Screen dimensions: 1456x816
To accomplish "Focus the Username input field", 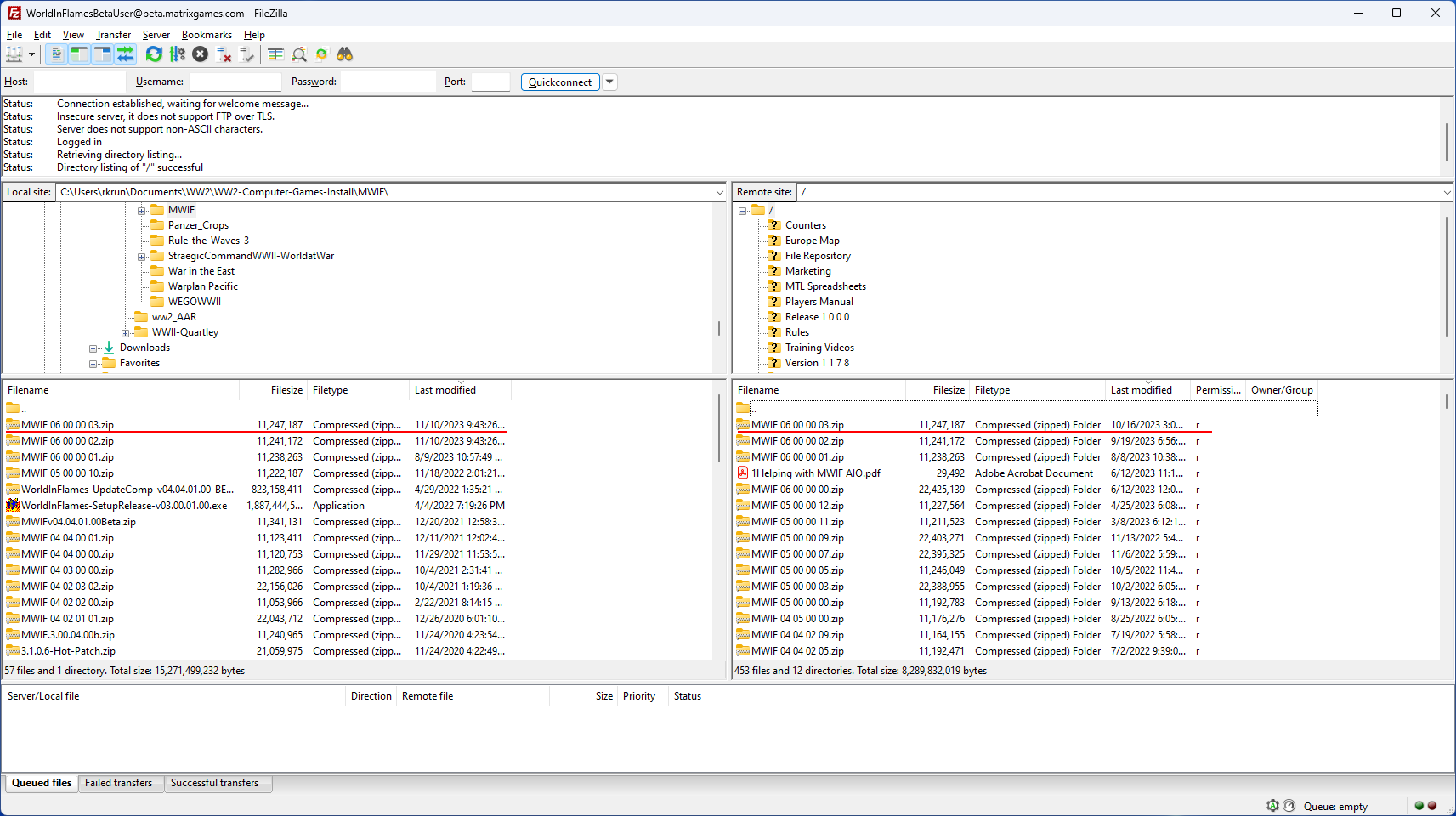I will (x=235, y=82).
